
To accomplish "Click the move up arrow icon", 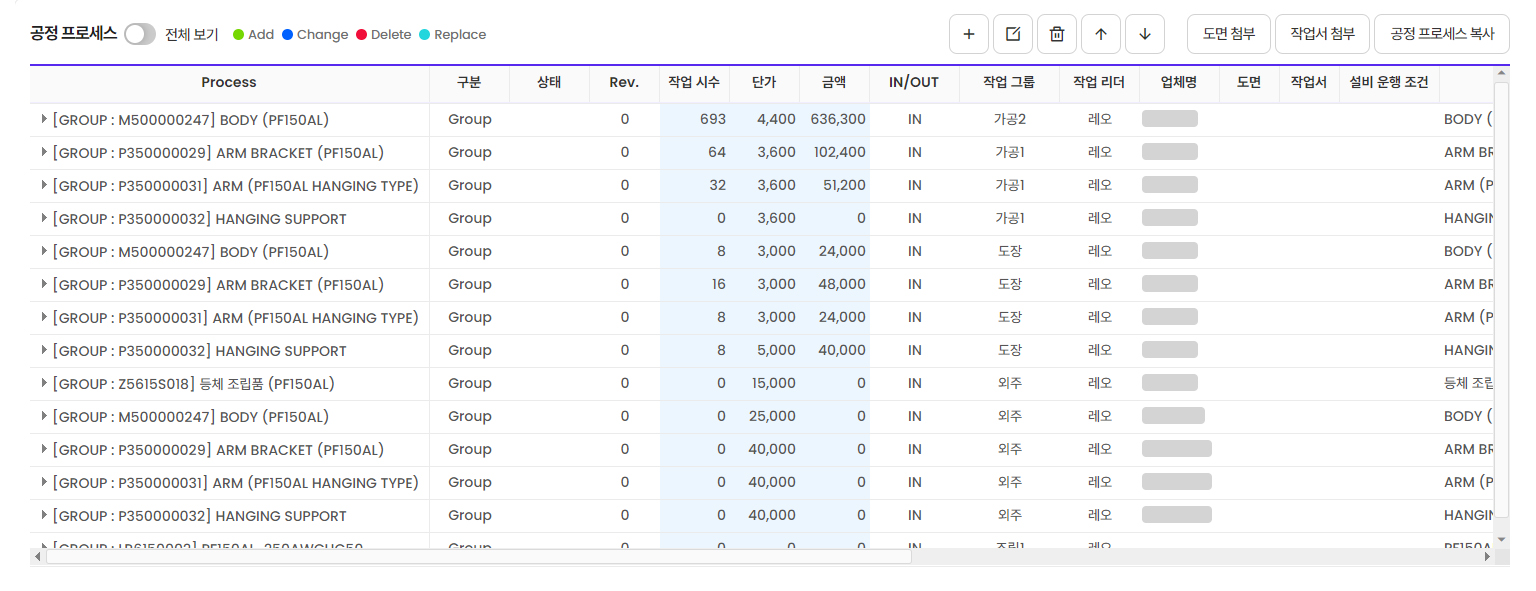I will coord(1100,34).
